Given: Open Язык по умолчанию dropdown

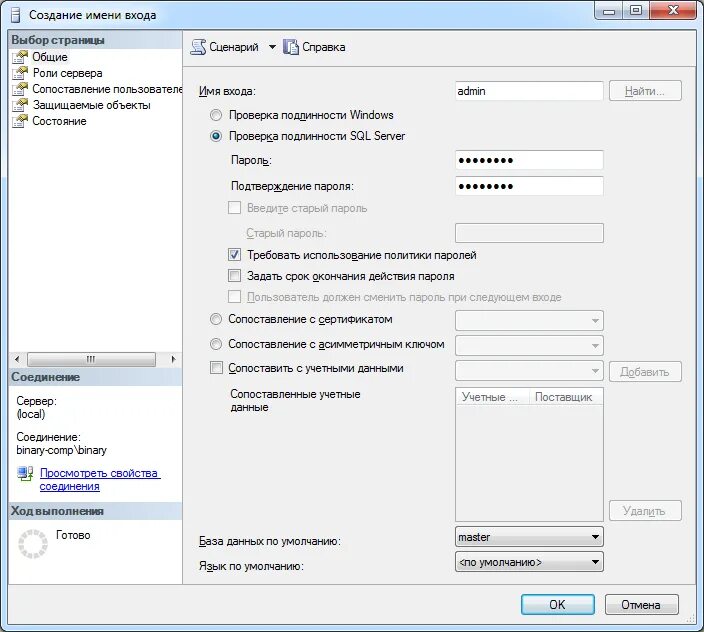Looking at the screenshot, I should 529,562.
